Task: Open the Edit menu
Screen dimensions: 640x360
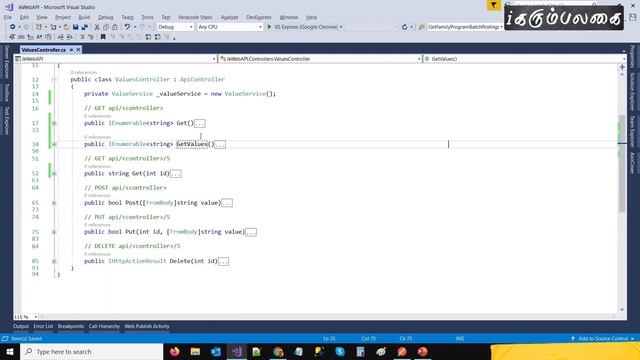Action: pyautogui.click(x=24, y=18)
